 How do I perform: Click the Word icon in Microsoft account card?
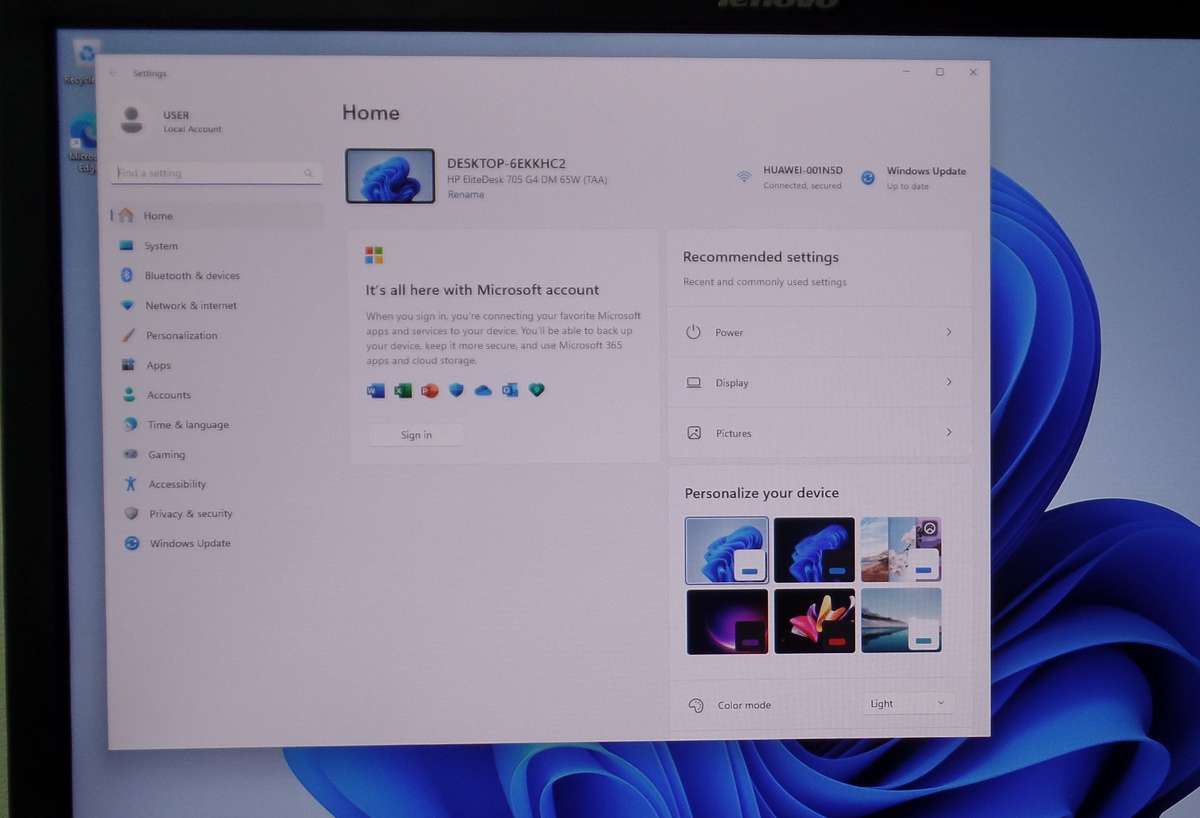click(376, 390)
